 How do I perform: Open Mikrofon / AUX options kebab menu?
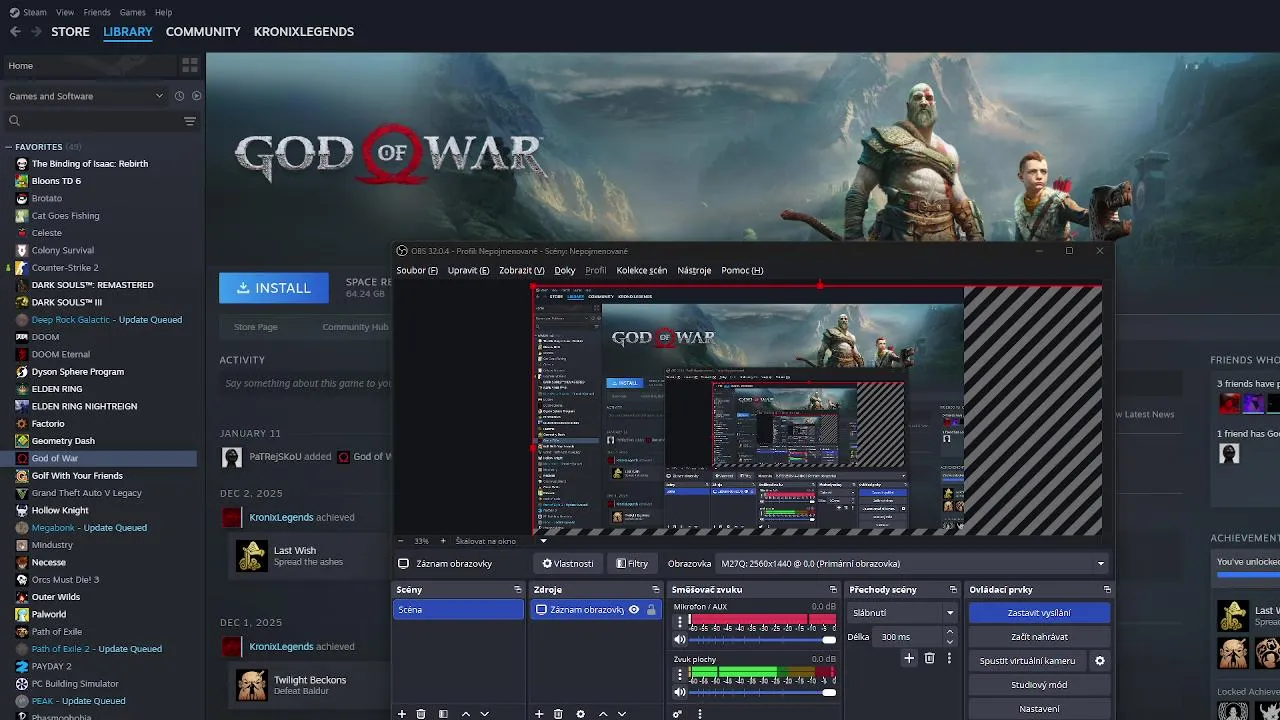coord(680,621)
